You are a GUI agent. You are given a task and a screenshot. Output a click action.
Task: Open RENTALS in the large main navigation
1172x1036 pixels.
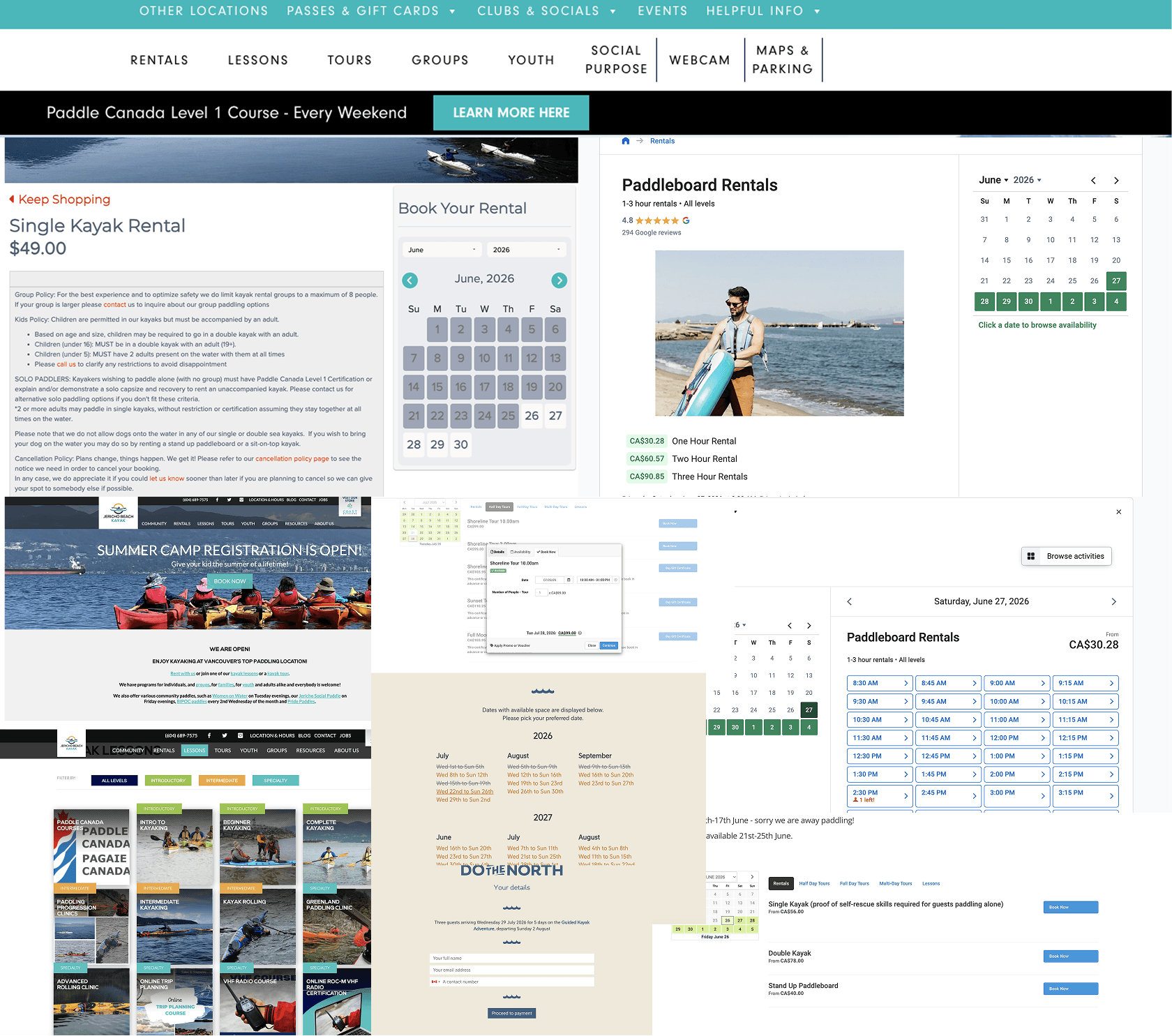pos(159,60)
